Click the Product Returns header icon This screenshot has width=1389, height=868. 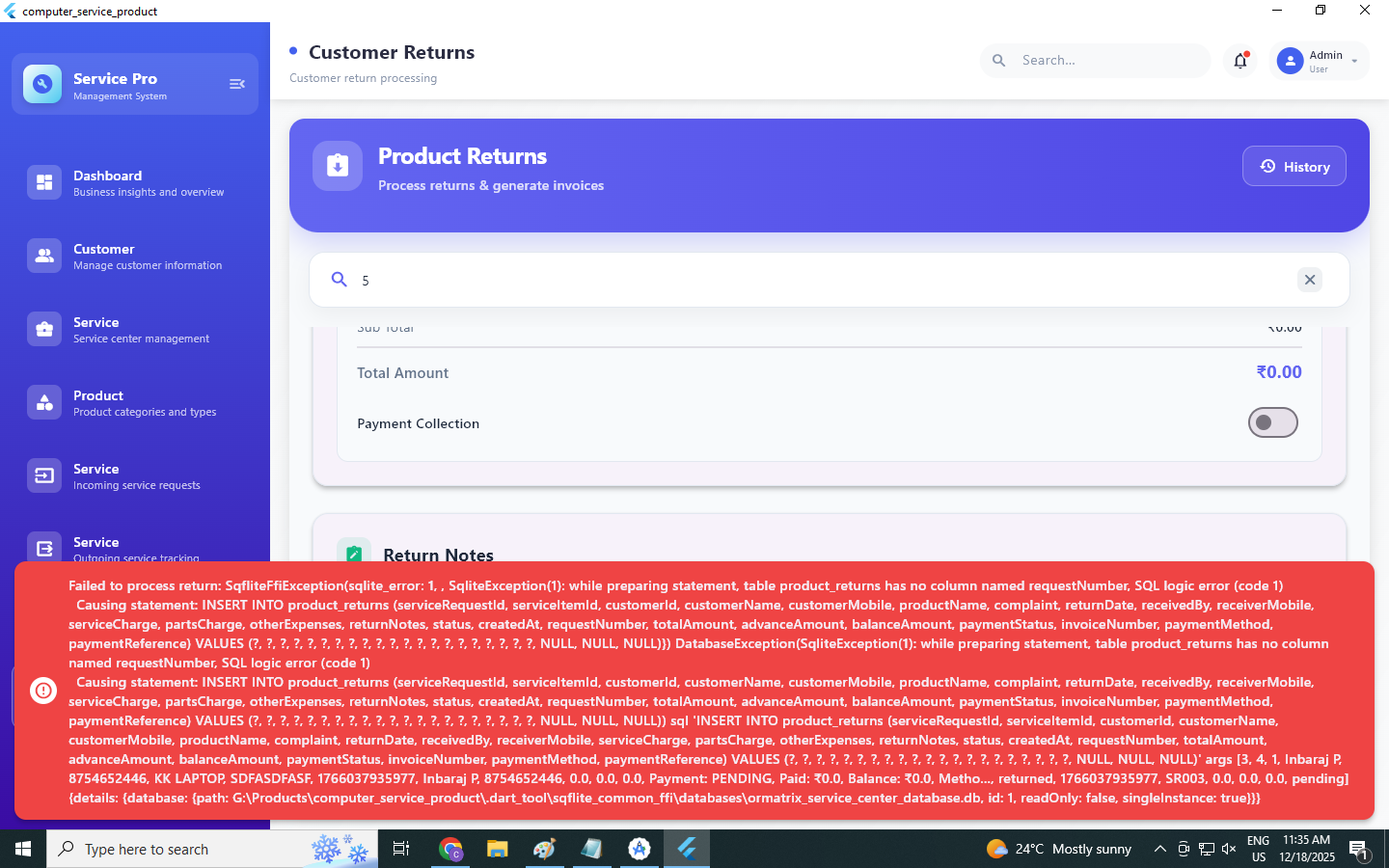pos(338,166)
